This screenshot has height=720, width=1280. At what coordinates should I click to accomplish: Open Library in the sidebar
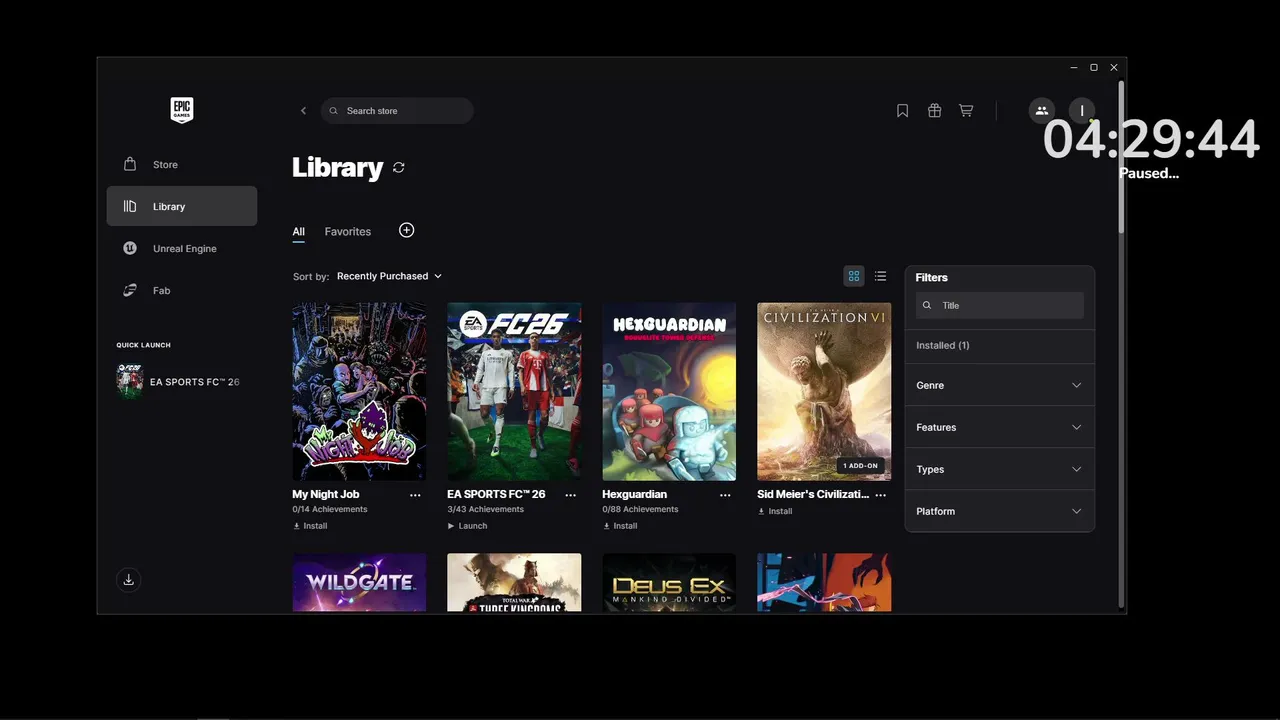[x=182, y=206]
